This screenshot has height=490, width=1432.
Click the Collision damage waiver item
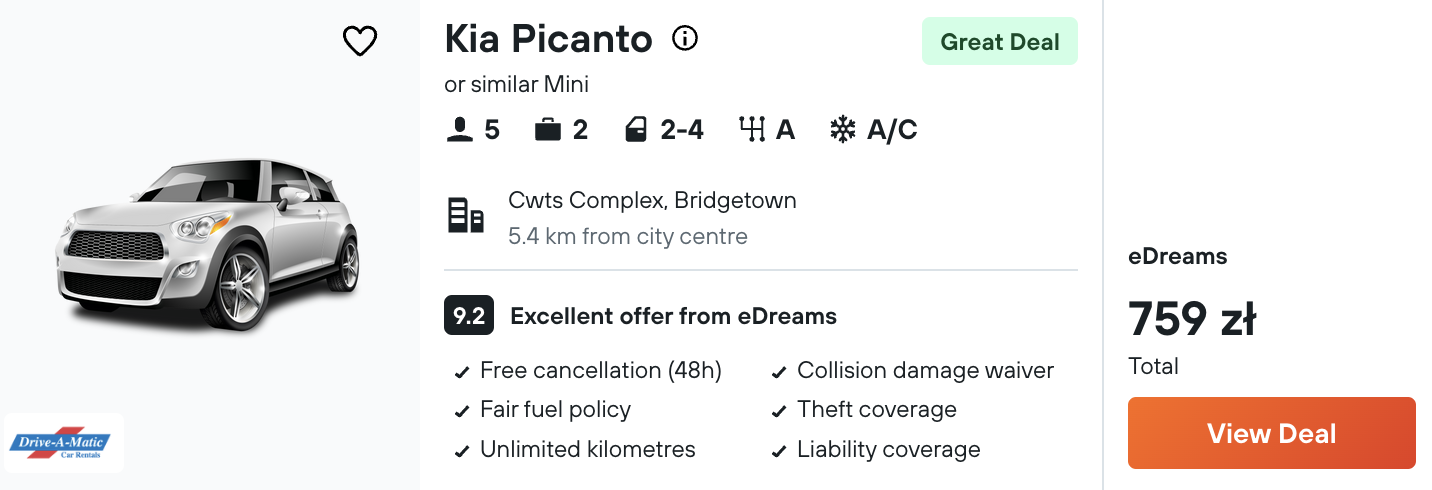(913, 371)
